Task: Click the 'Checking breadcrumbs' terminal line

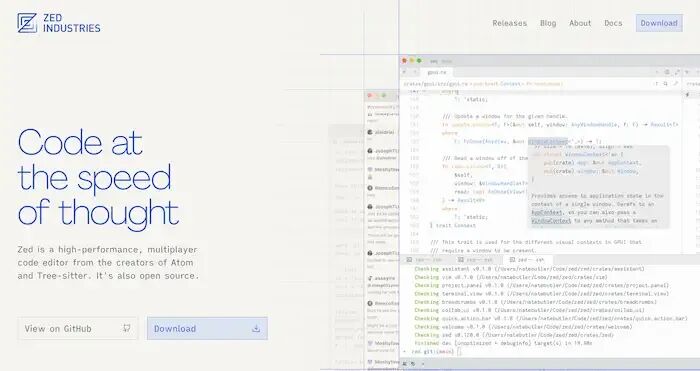Action: [x=536, y=302]
